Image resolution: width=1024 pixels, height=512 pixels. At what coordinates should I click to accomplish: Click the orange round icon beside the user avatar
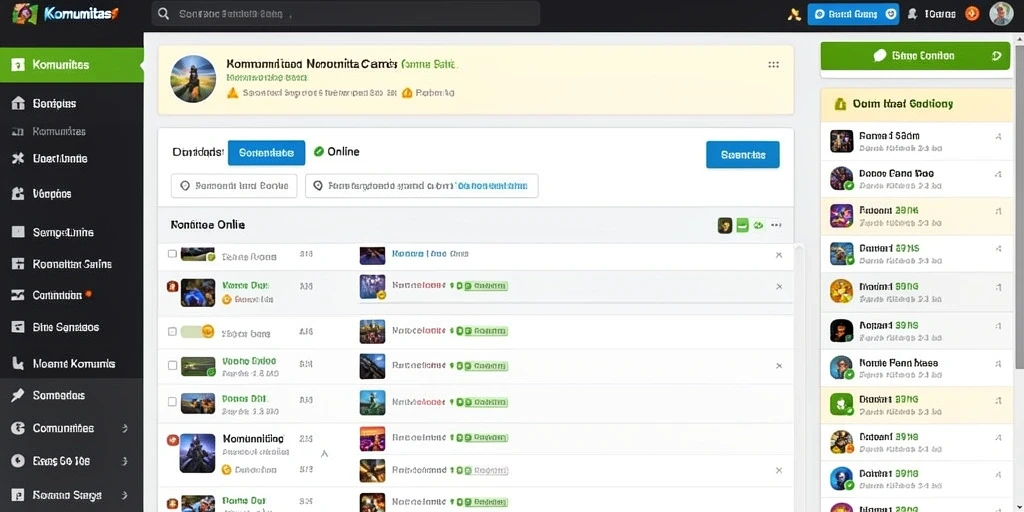pos(972,14)
